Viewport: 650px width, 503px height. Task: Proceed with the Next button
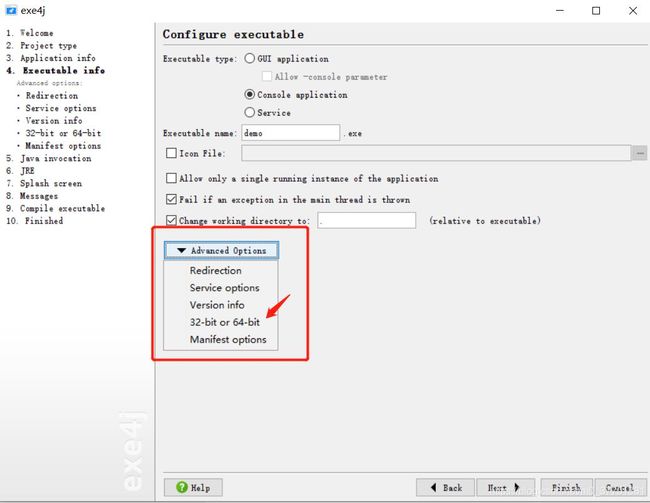pos(505,488)
